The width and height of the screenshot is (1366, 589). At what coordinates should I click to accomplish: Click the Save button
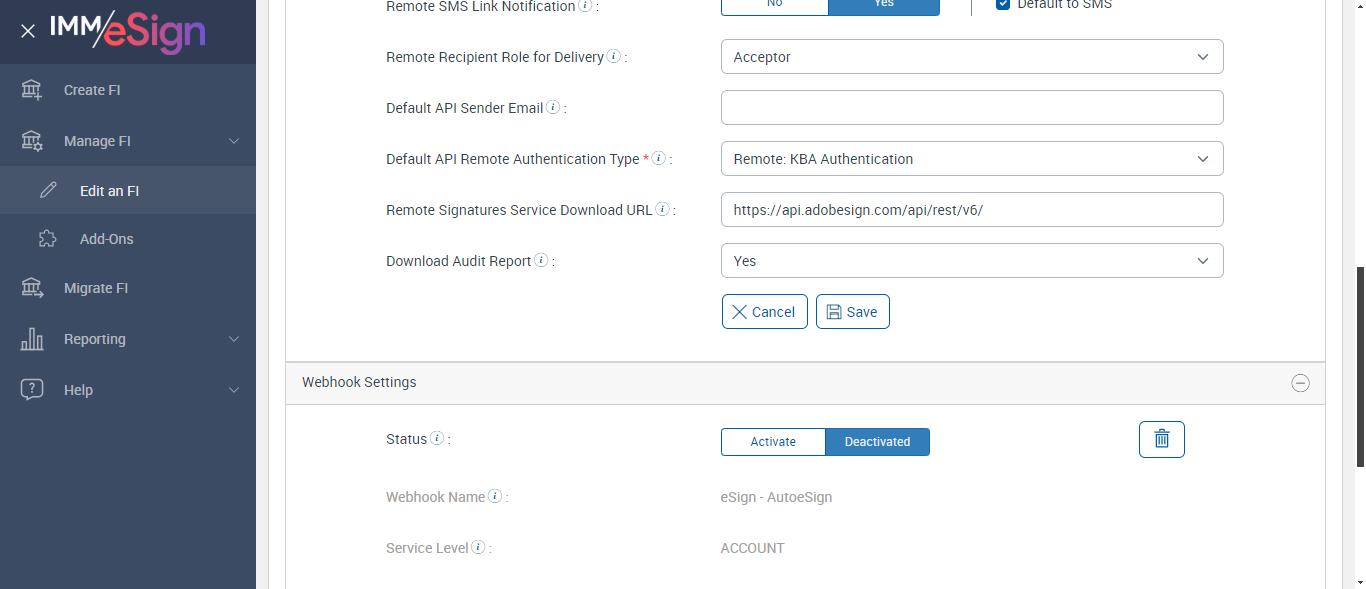click(x=853, y=312)
